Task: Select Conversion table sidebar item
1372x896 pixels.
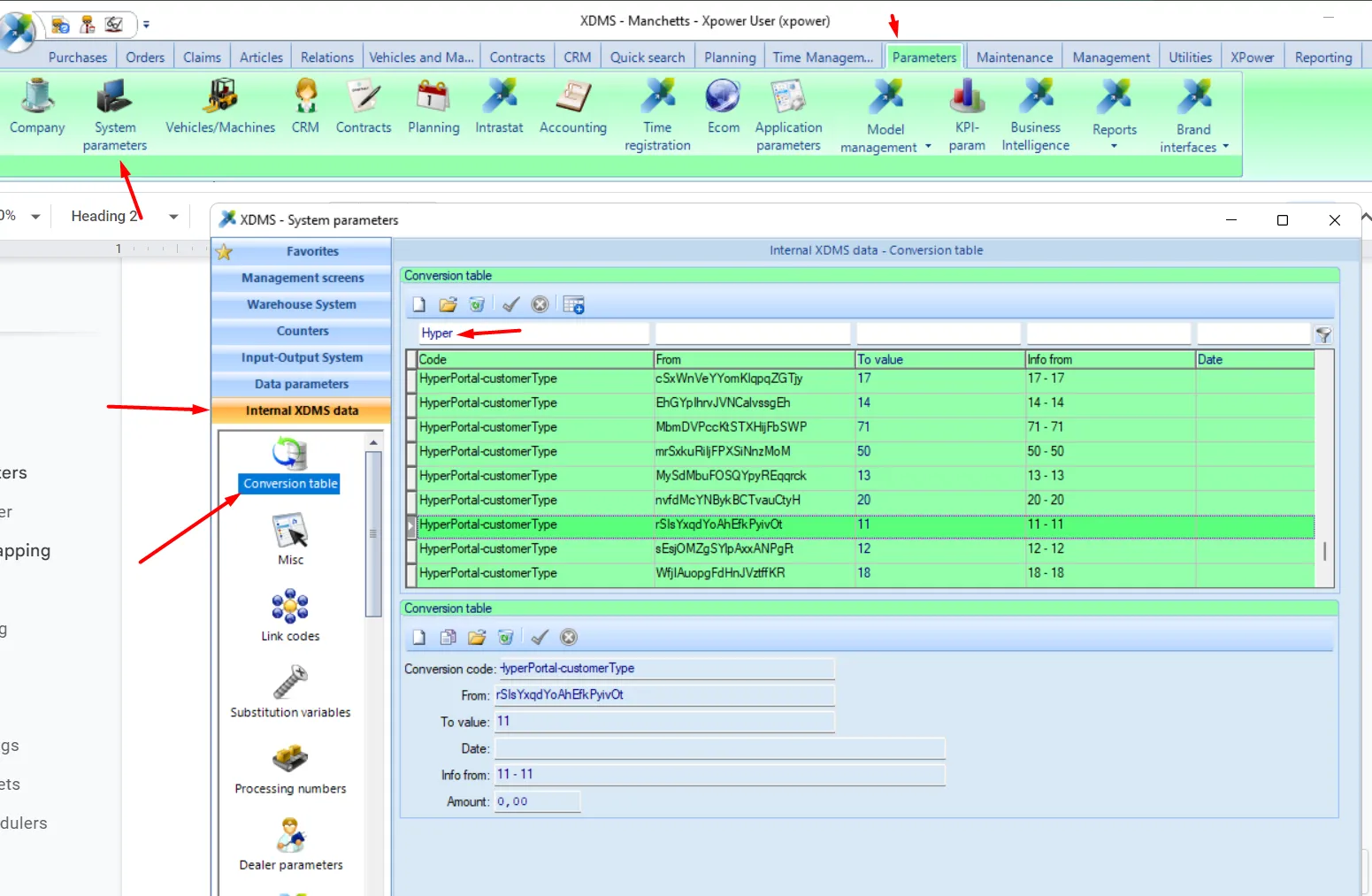Action: click(x=290, y=464)
